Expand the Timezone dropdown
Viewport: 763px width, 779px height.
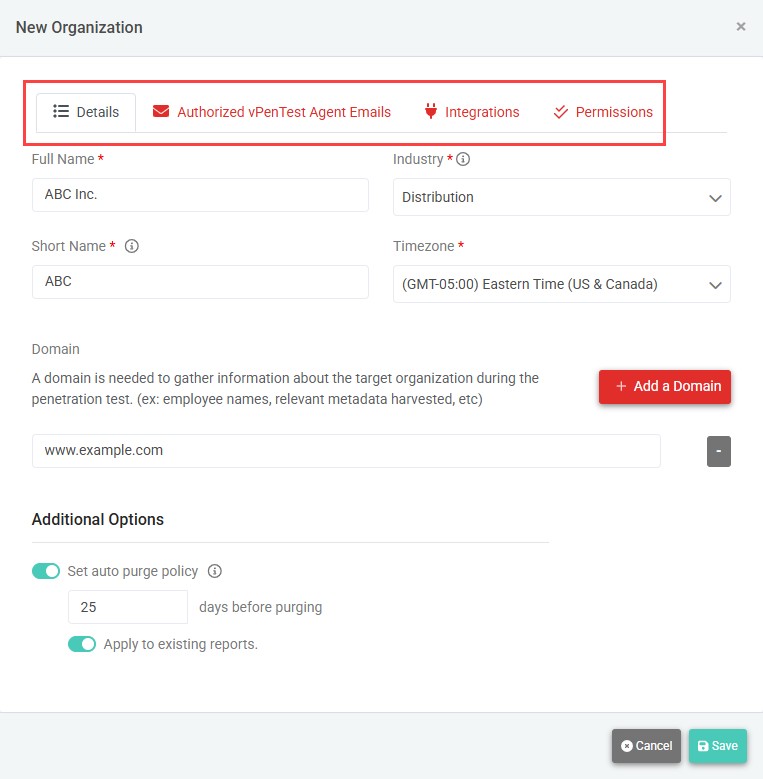pyautogui.click(x=561, y=284)
